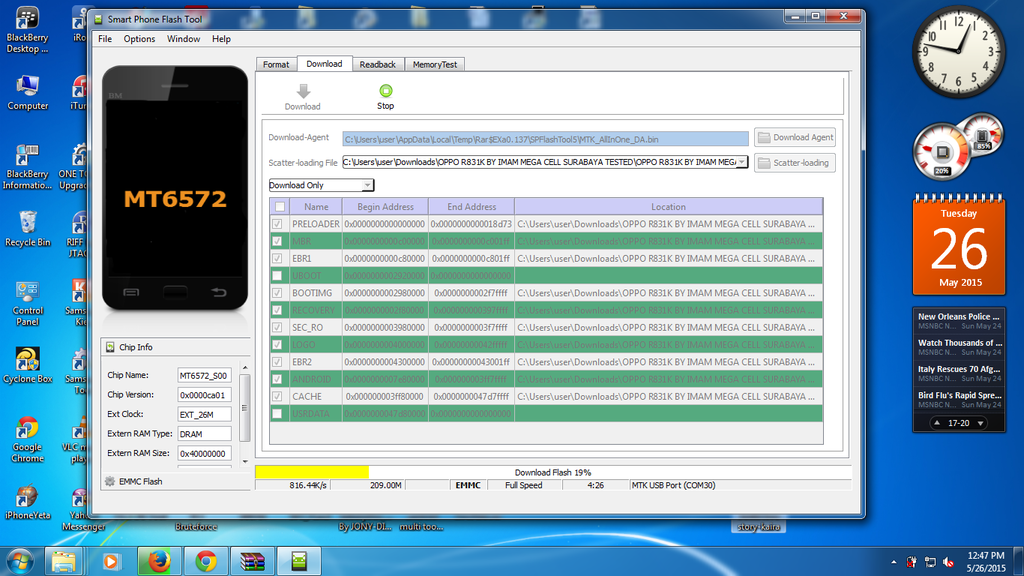The width and height of the screenshot is (1024, 576).
Task: Open the Recycle Bin desktop icon
Action: [27, 224]
